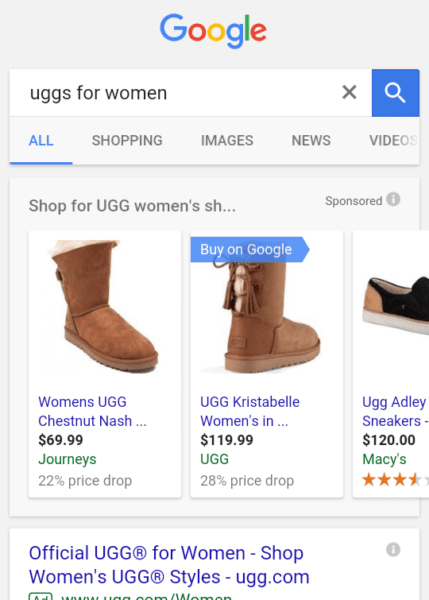Click the blue search magnifier button
The width and height of the screenshot is (429, 600).
coord(395,93)
